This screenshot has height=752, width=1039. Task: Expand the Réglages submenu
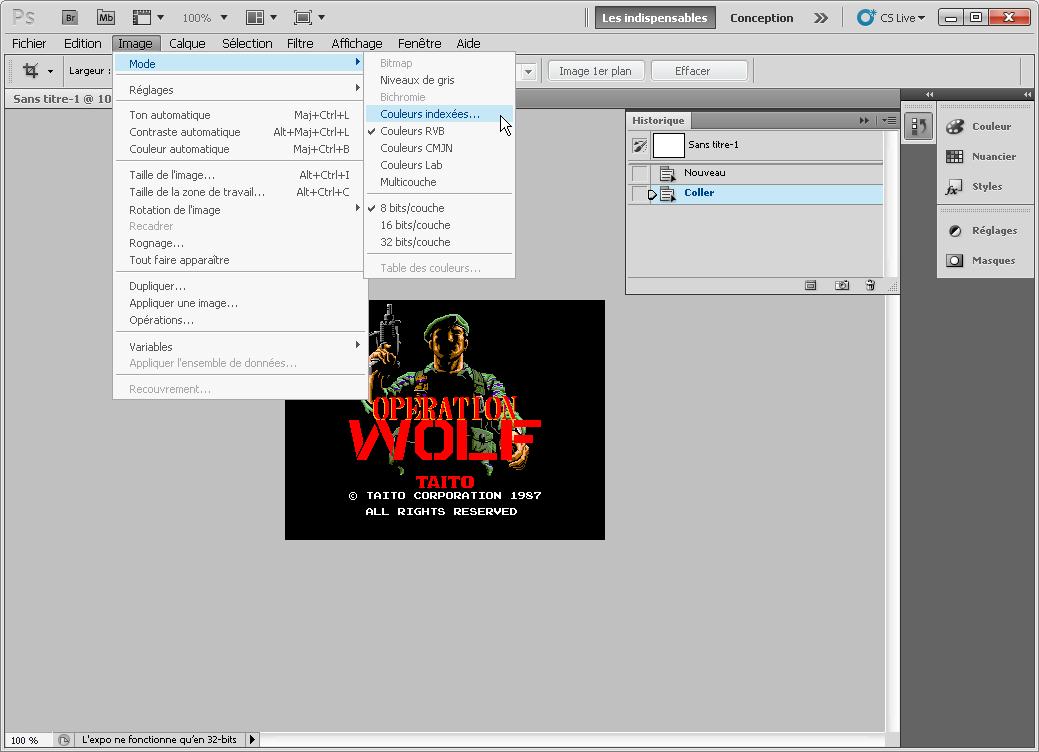(357, 88)
